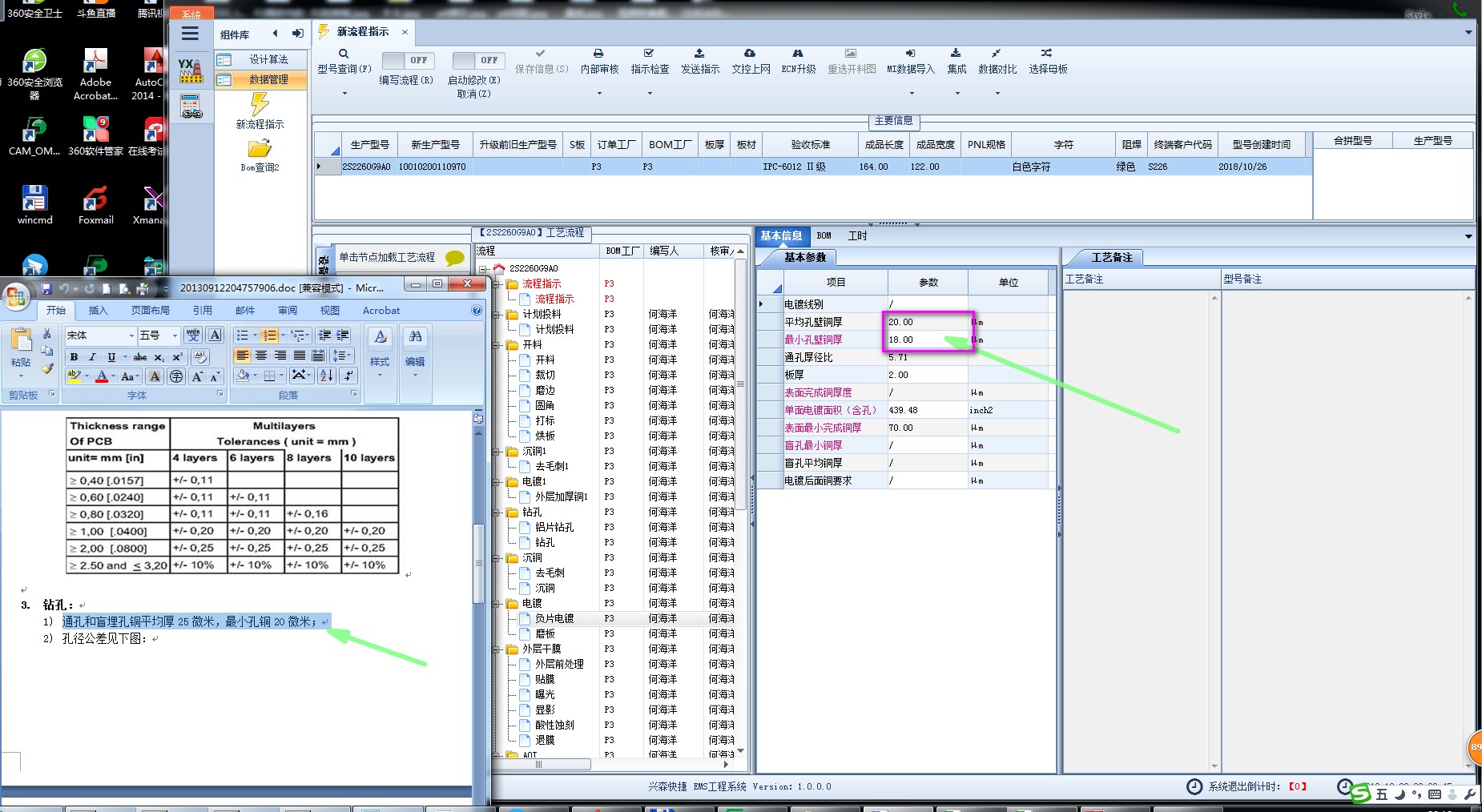Toggle the 启动修改 OFF switch

pyautogui.click(x=478, y=60)
